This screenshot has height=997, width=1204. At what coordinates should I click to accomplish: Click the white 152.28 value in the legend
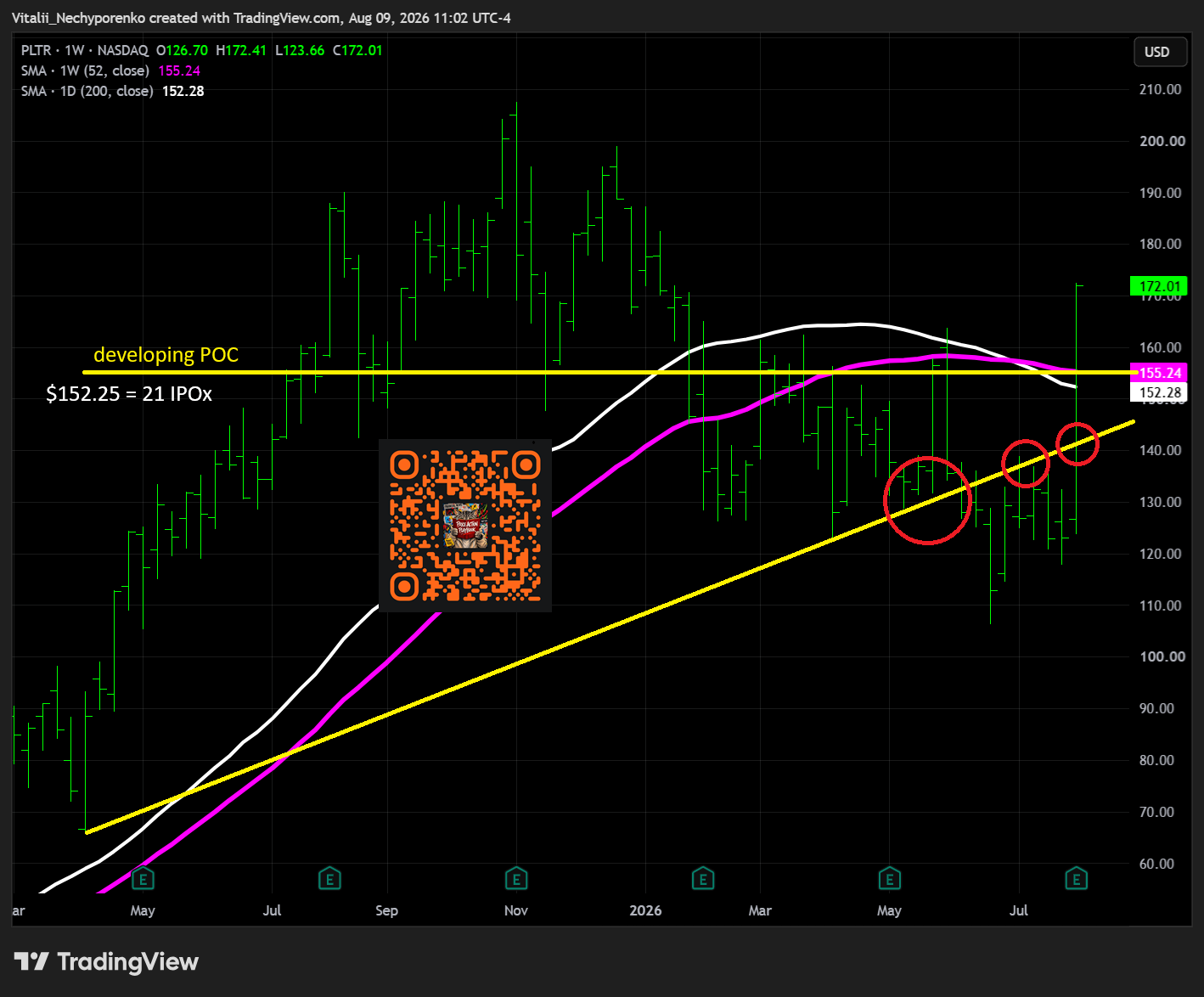point(183,91)
